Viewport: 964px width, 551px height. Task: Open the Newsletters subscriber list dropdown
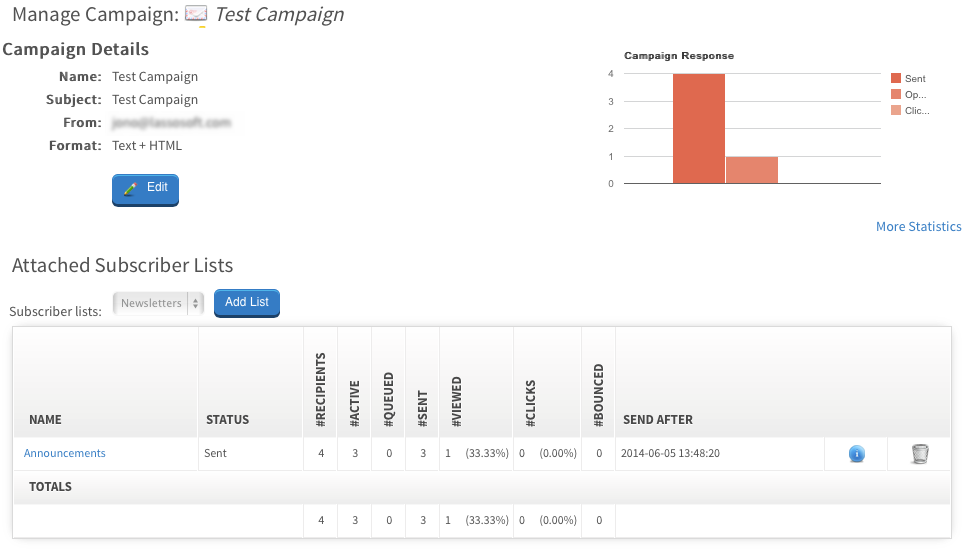click(159, 303)
